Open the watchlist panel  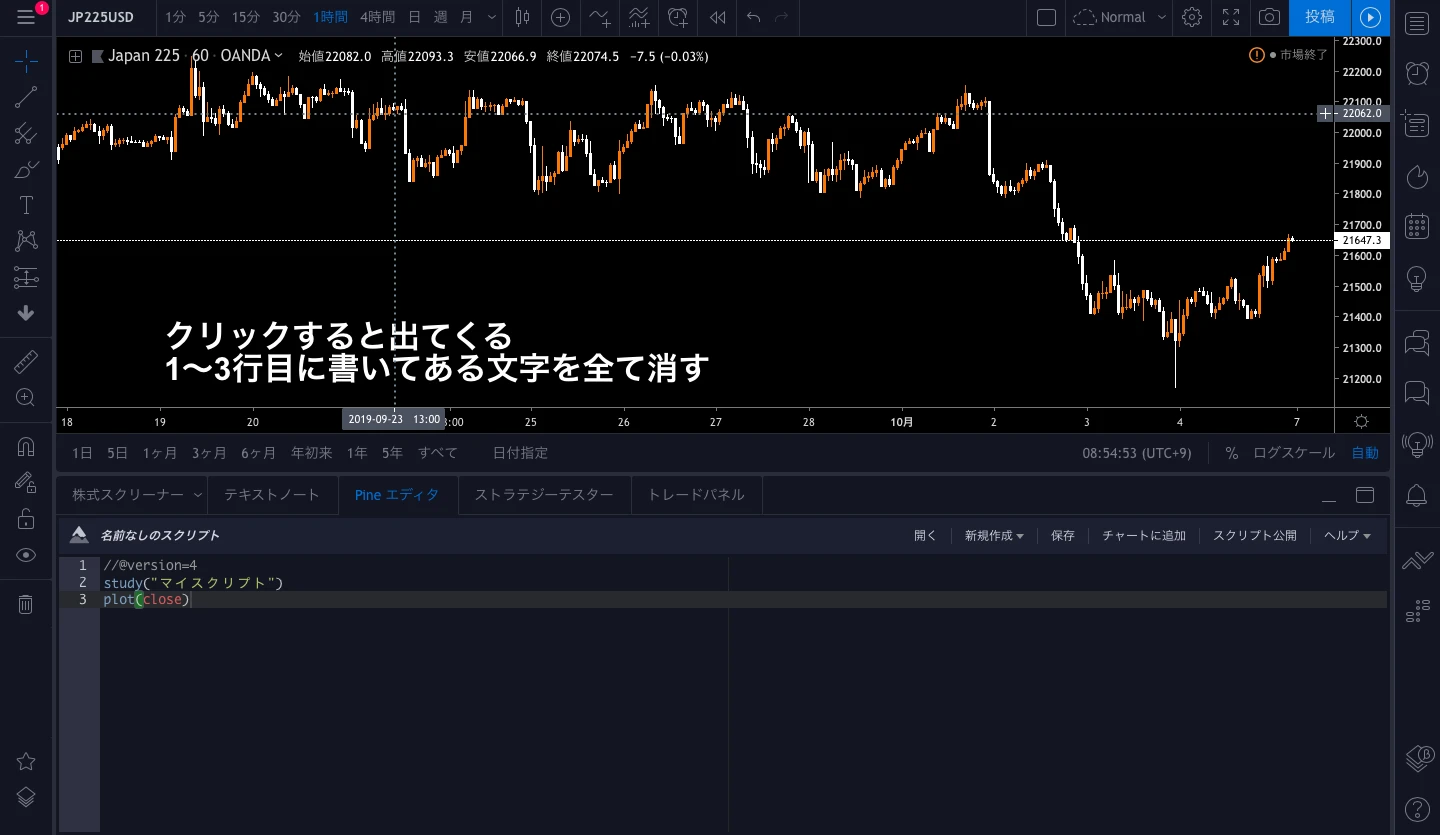point(1416,23)
